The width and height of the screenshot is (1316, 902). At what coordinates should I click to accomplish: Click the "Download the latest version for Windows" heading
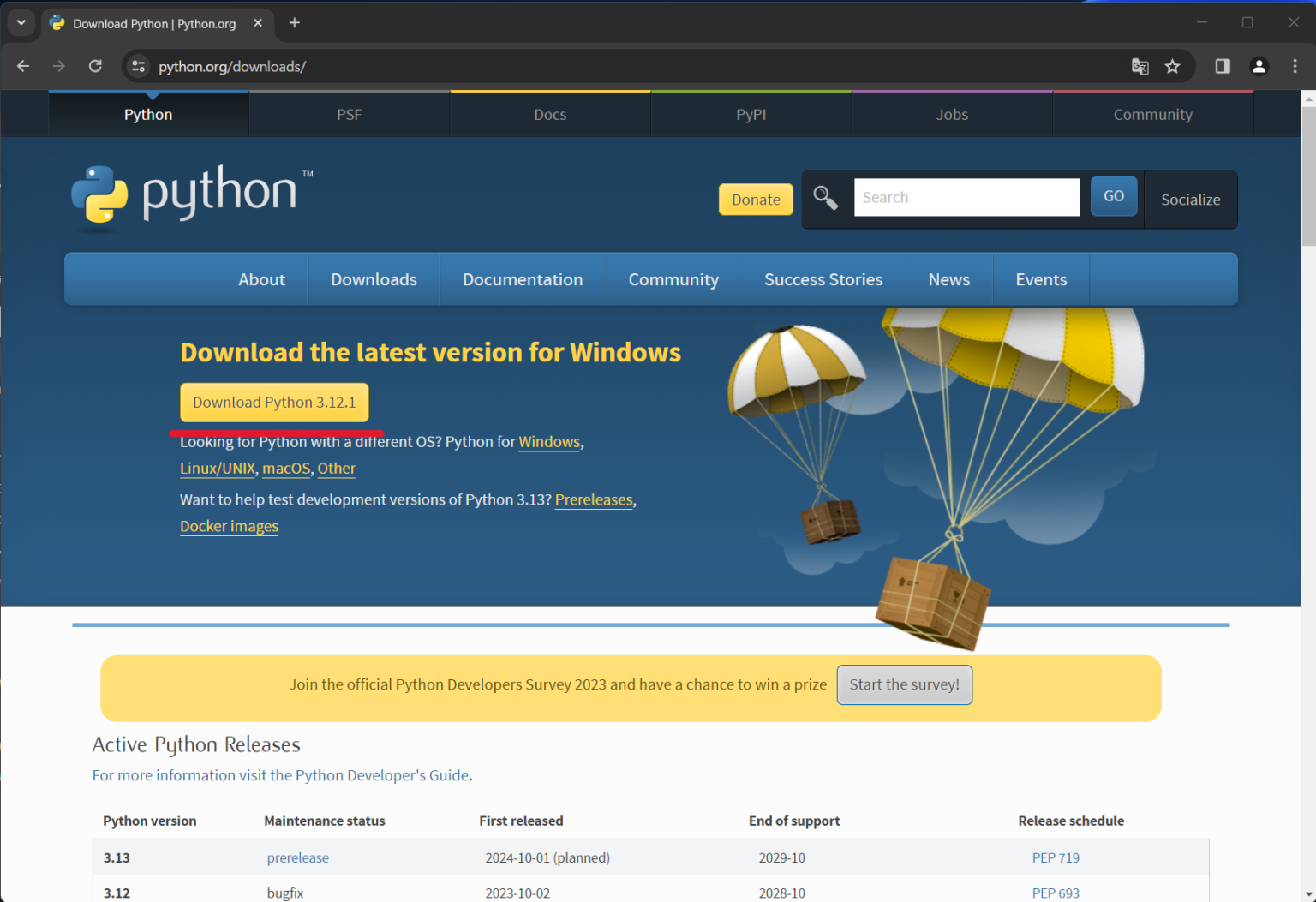click(430, 352)
